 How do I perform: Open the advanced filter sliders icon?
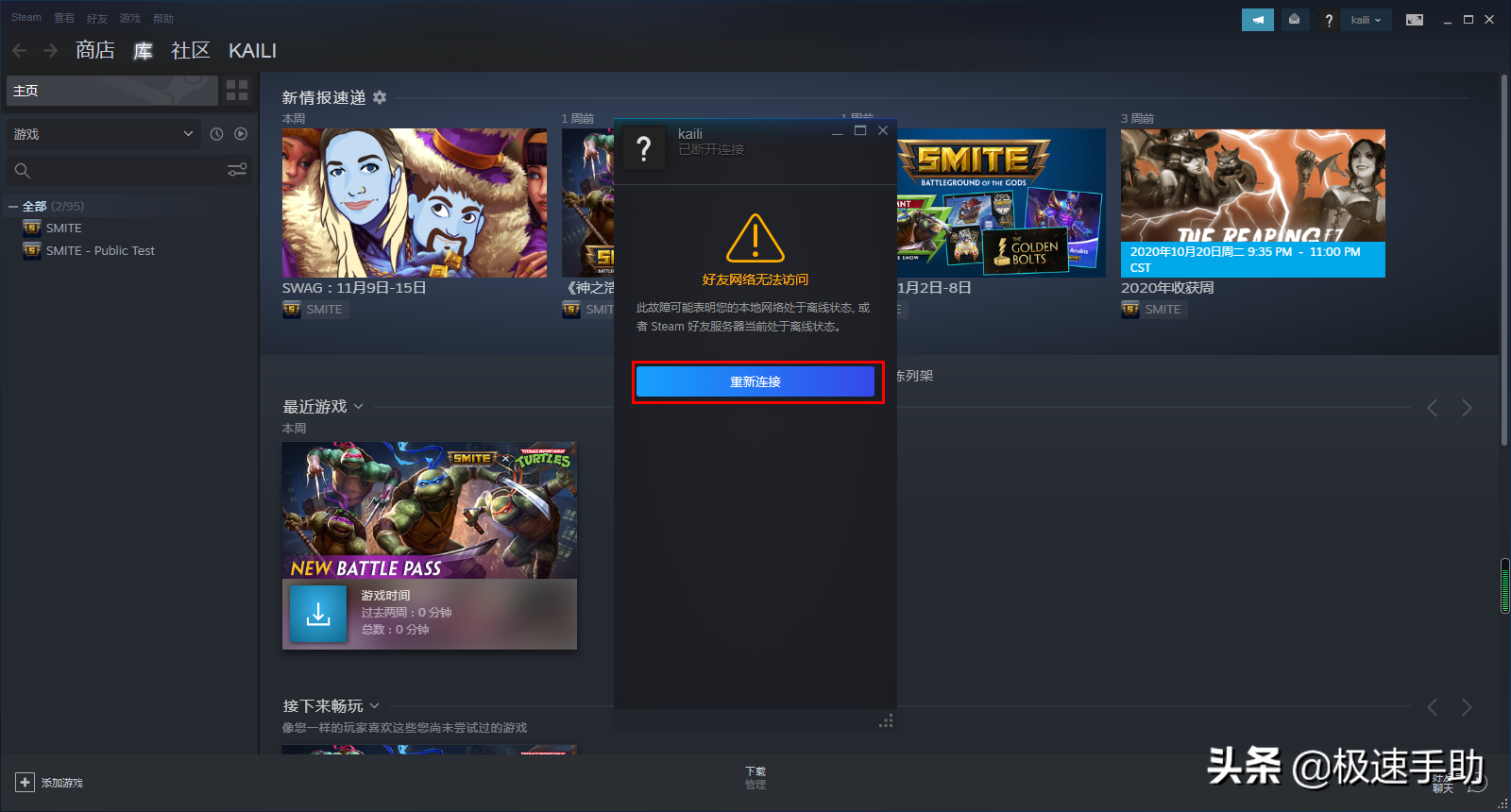tap(237, 170)
